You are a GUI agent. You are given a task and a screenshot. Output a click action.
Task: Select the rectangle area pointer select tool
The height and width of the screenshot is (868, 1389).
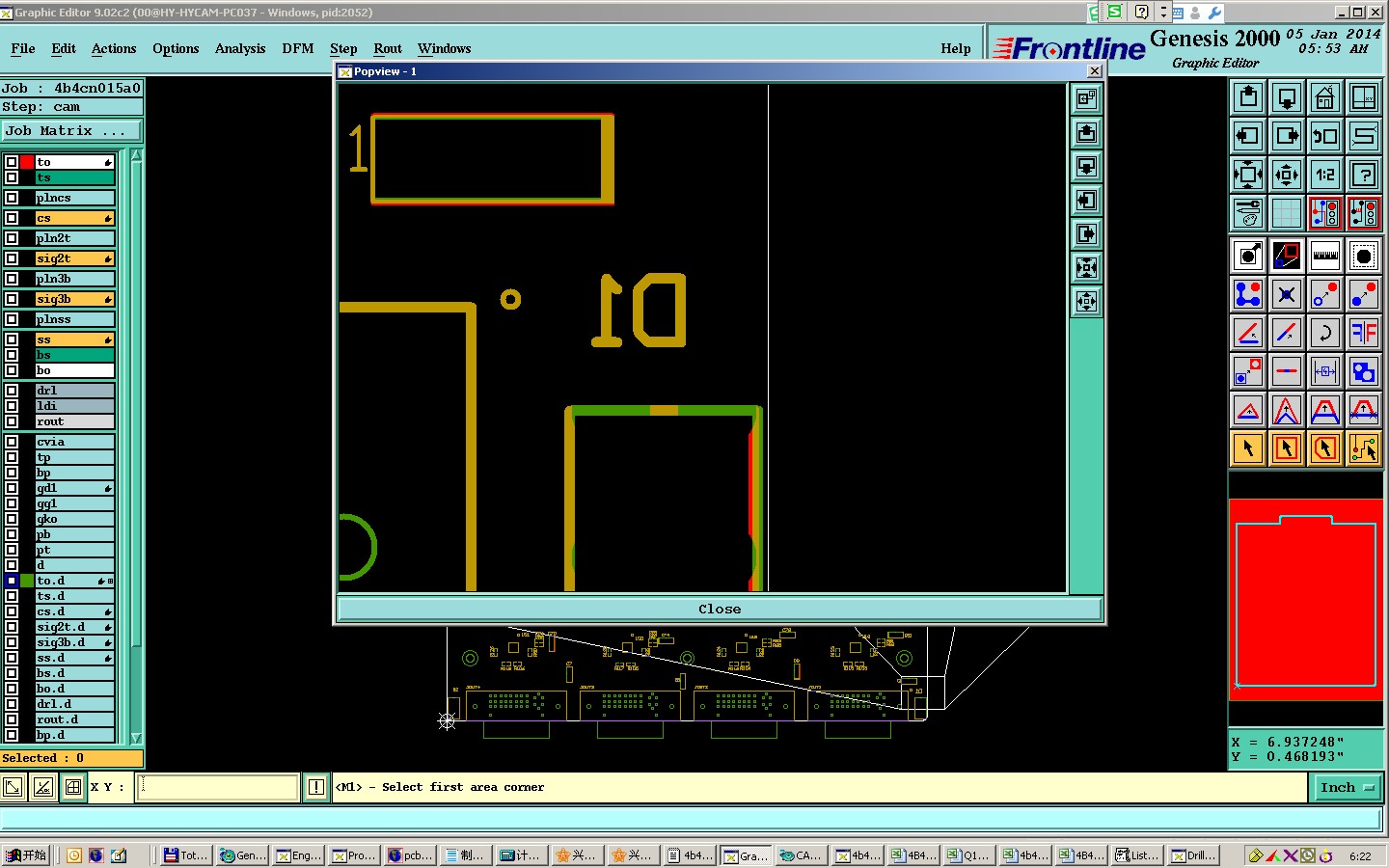tap(1287, 448)
